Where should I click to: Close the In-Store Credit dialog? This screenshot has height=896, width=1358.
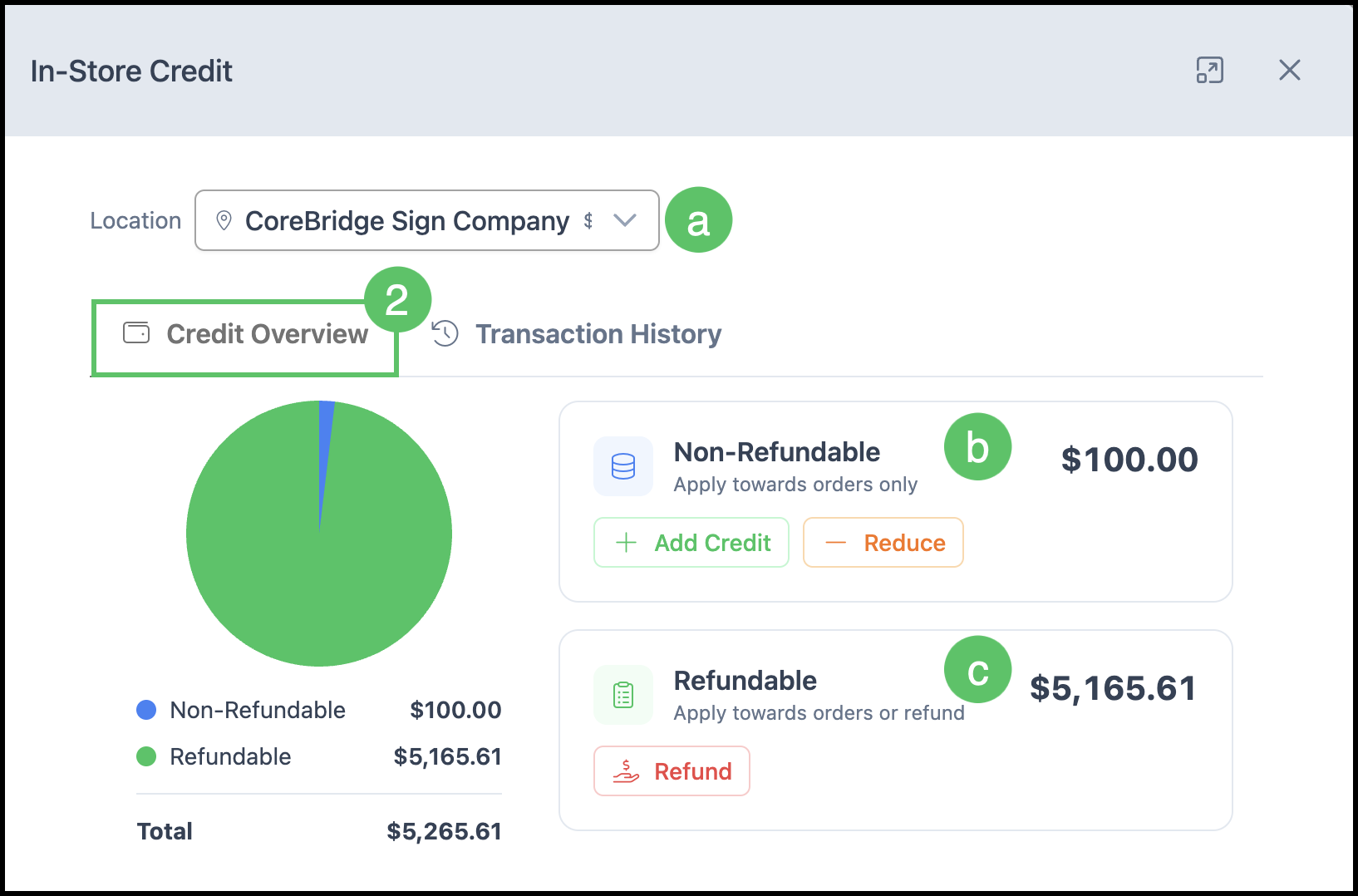click(1289, 71)
